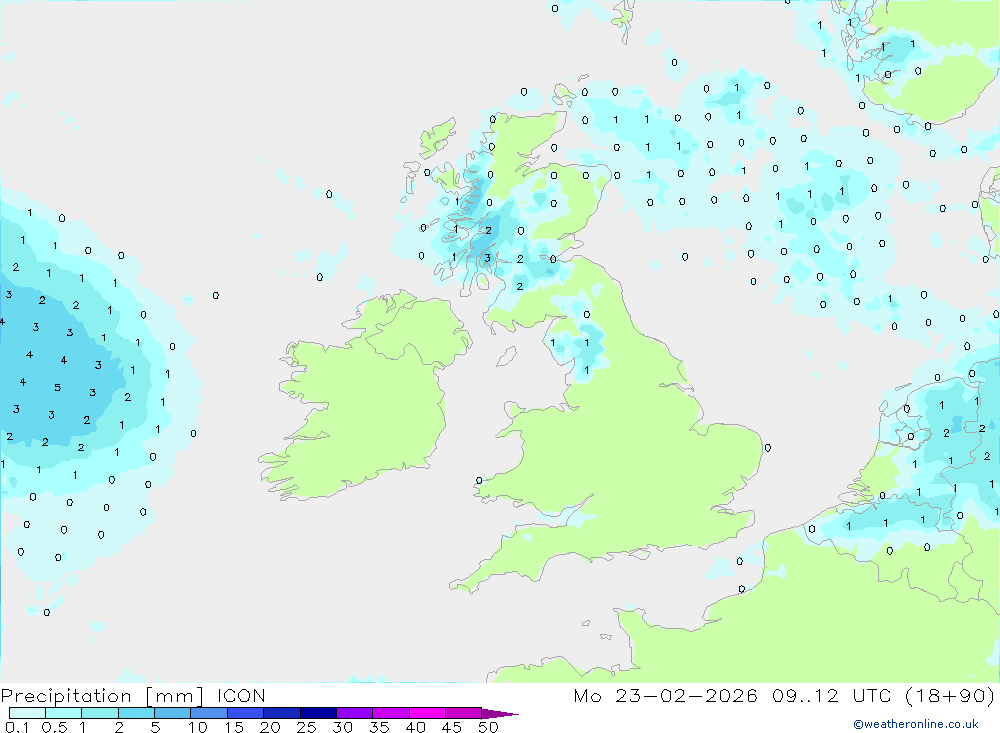Choose the 15–20 mm blue legend swatch
This screenshot has height=733, width=1000.
coord(246,713)
